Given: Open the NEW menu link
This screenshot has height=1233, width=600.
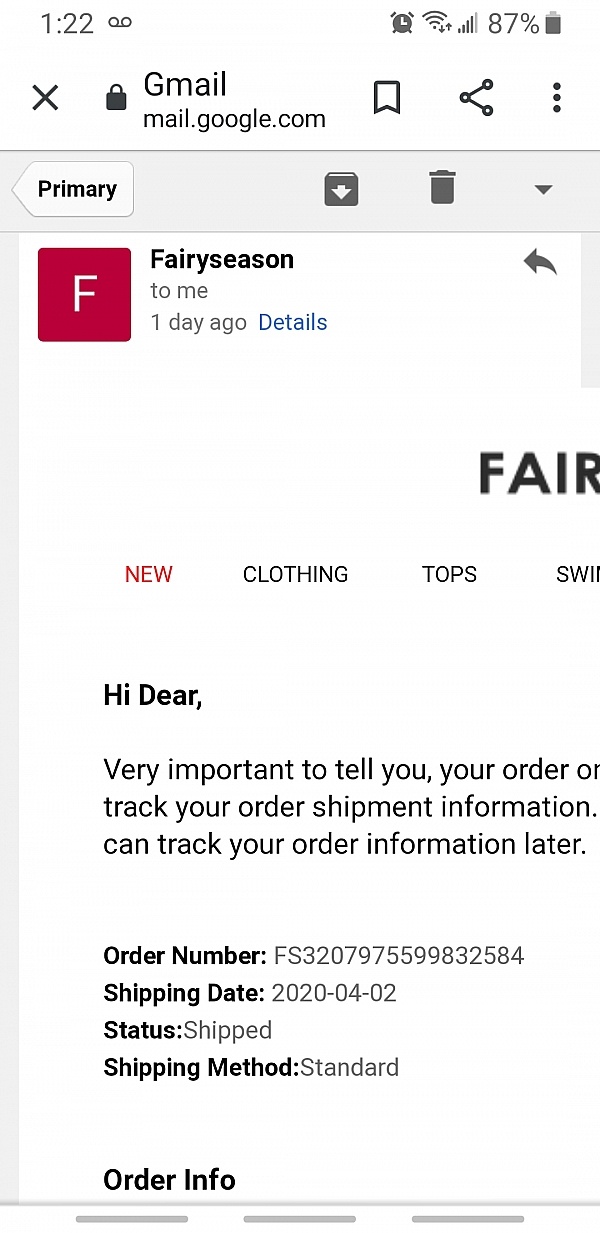Looking at the screenshot, I should click(149, 574).
